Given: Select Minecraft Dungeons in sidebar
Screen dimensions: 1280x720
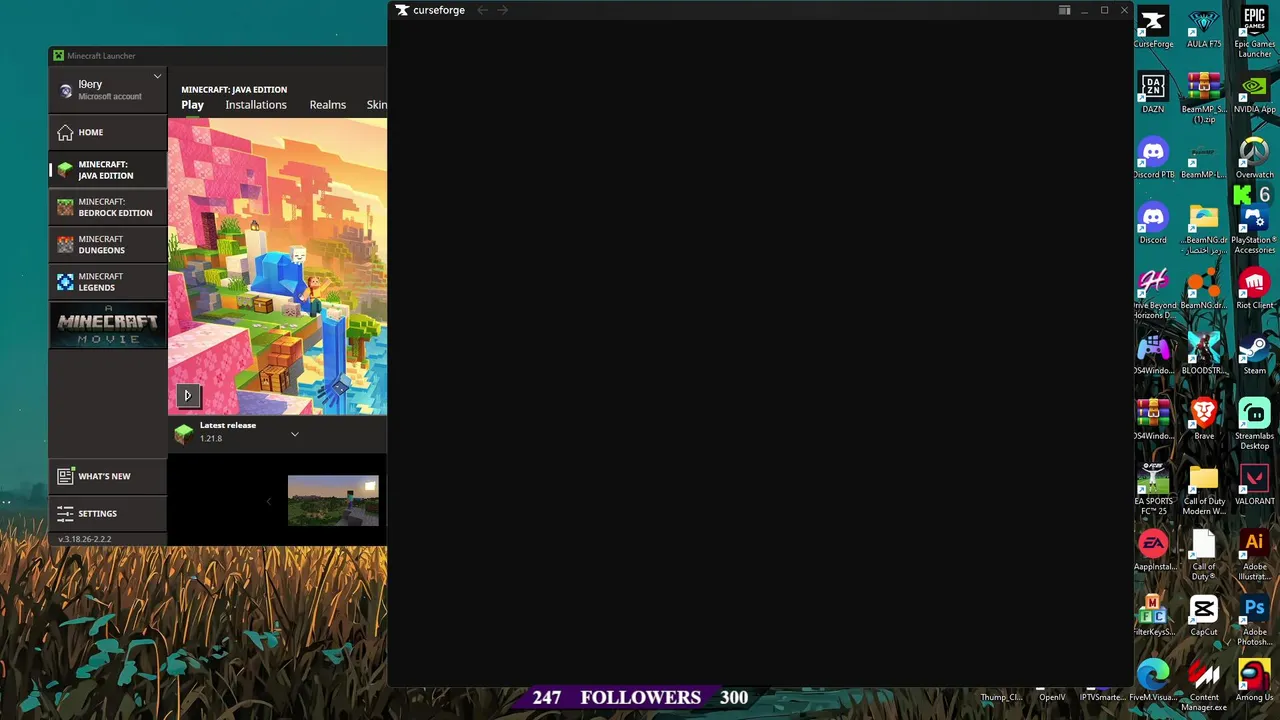Looking at the screenshot, I should tap(108, 244).
